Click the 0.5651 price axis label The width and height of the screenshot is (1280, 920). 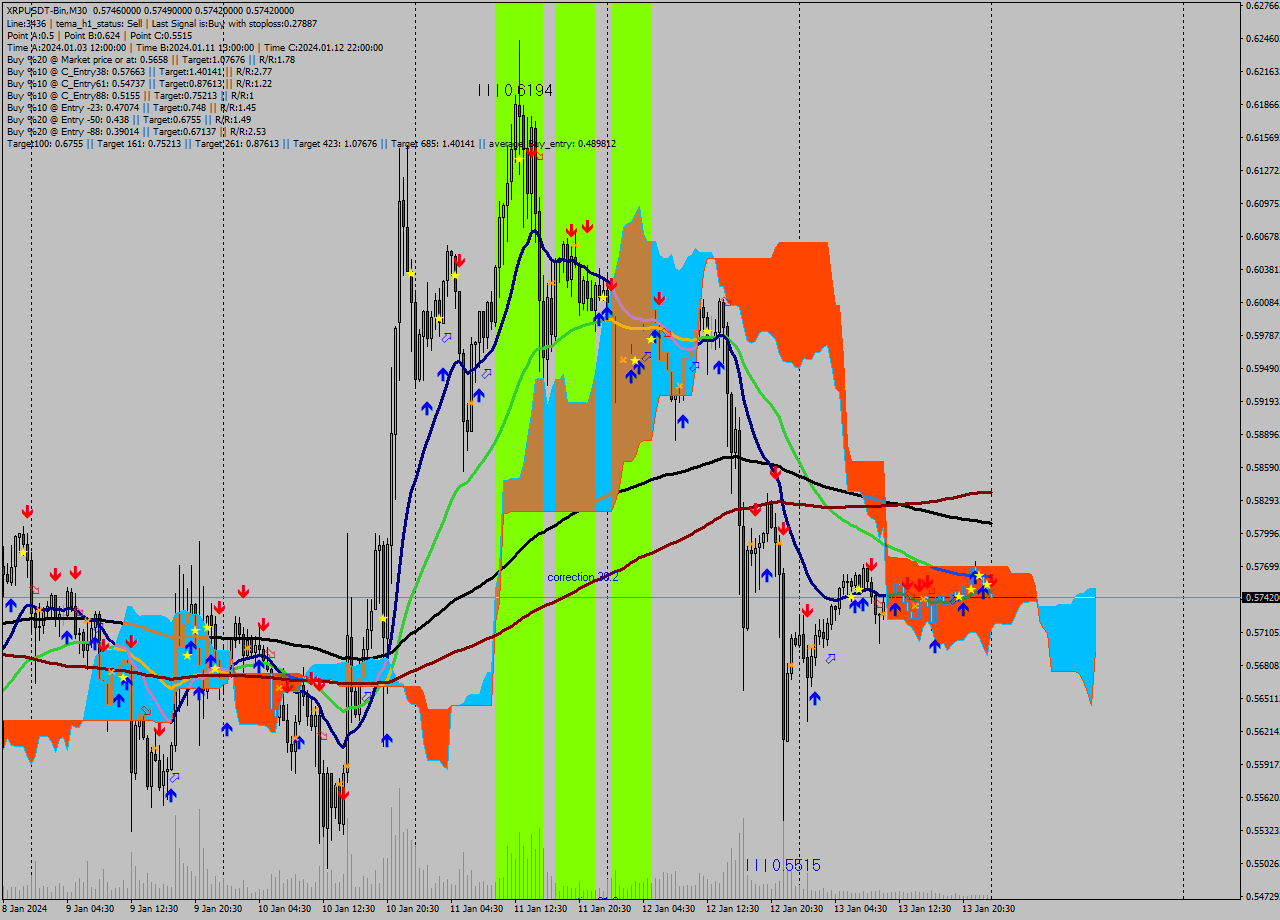pos(1262,698)
